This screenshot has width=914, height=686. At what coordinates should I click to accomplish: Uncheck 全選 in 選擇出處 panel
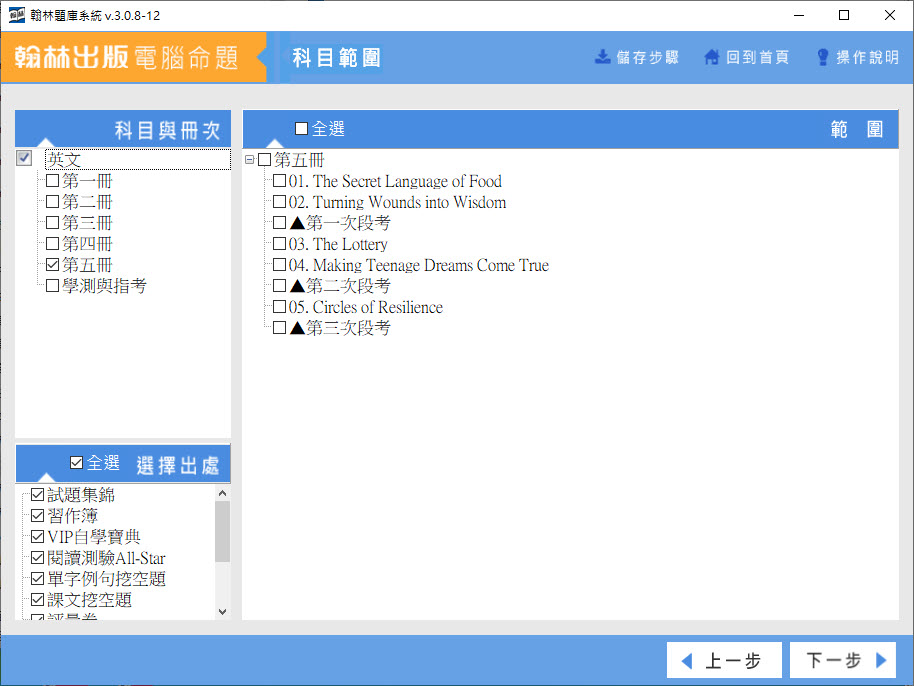click(77, 463)
